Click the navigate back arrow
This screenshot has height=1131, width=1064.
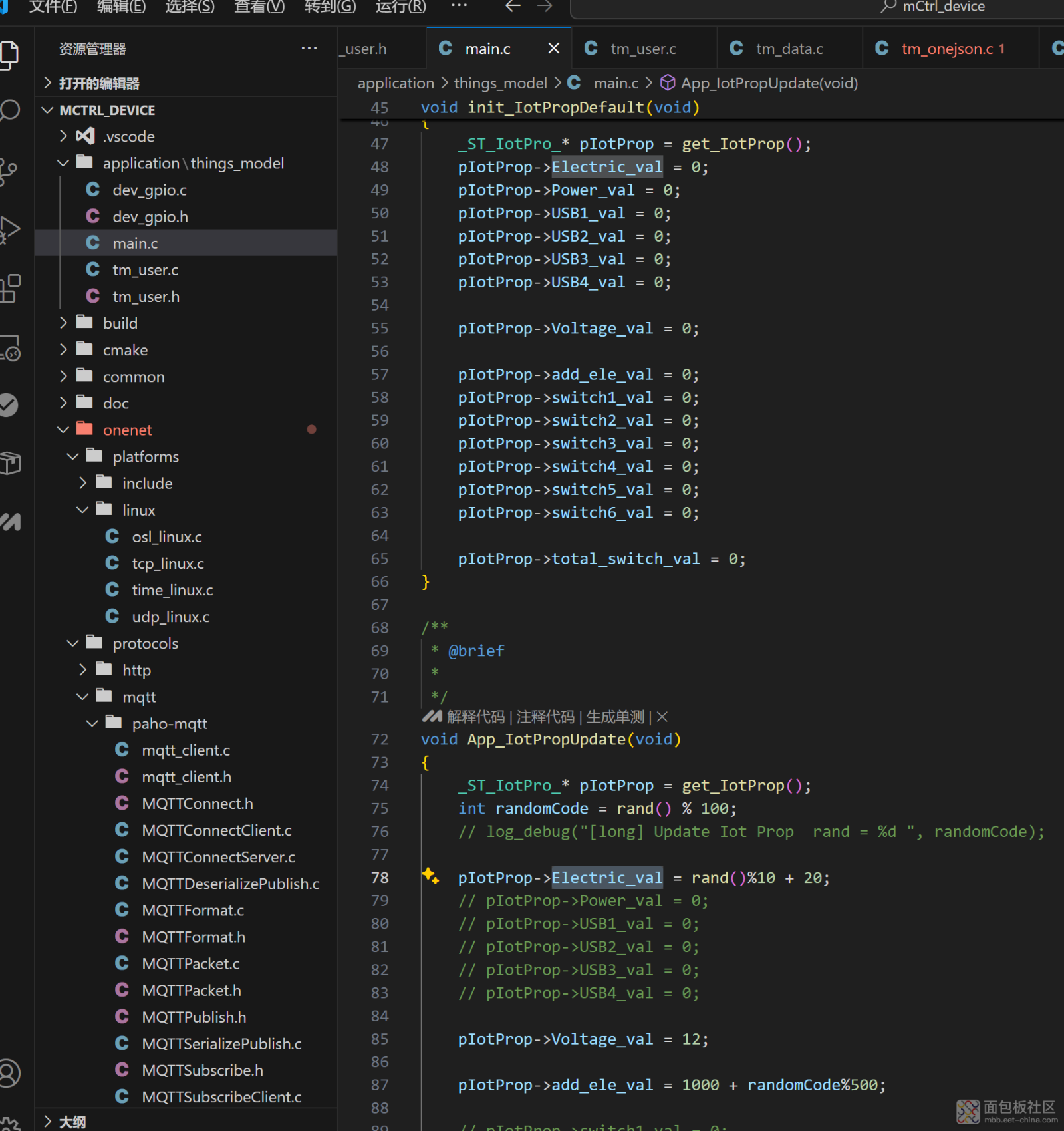click(x=513, y=7)
